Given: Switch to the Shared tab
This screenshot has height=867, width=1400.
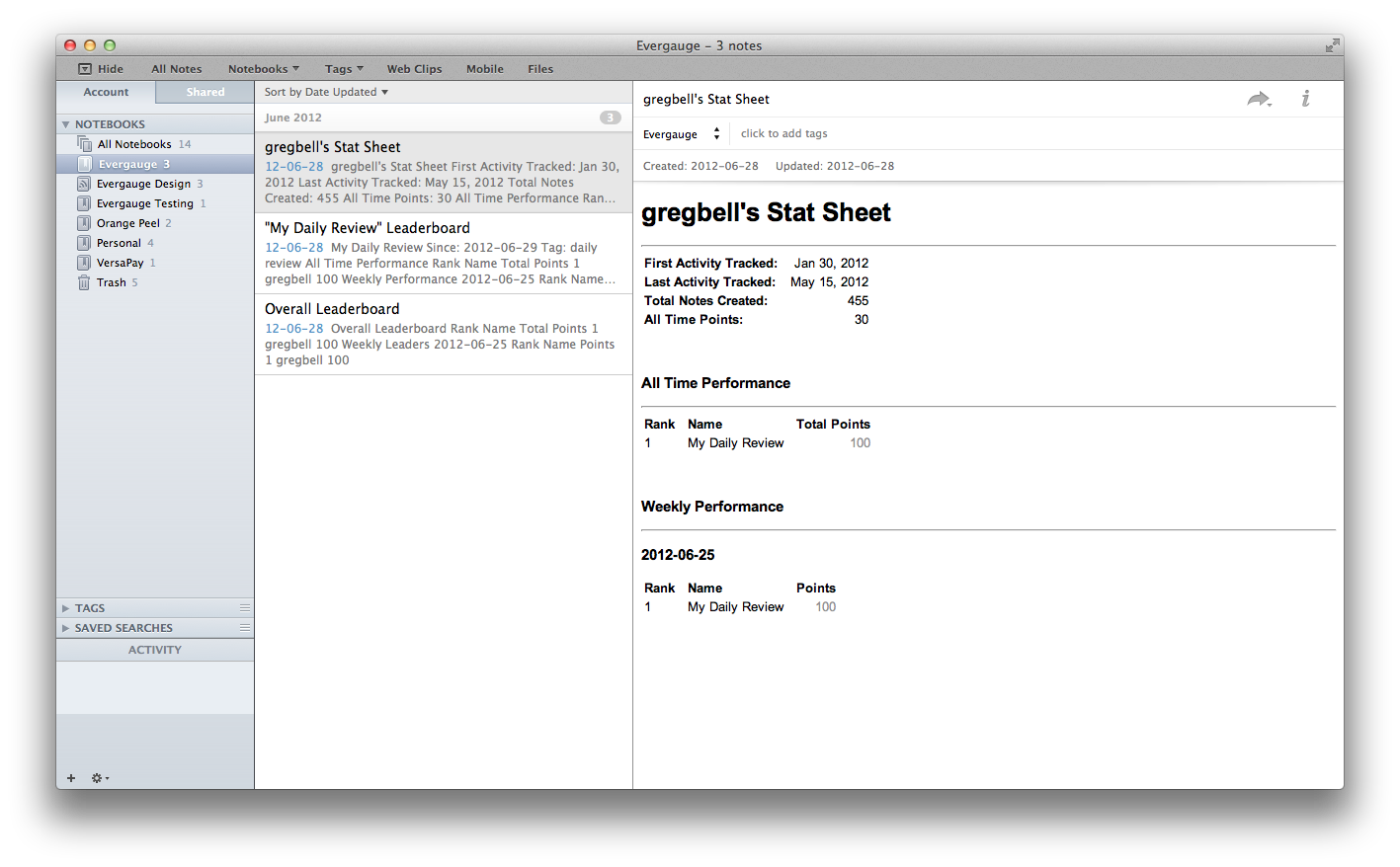Looking at the screenshot, I should pos(206,92).
